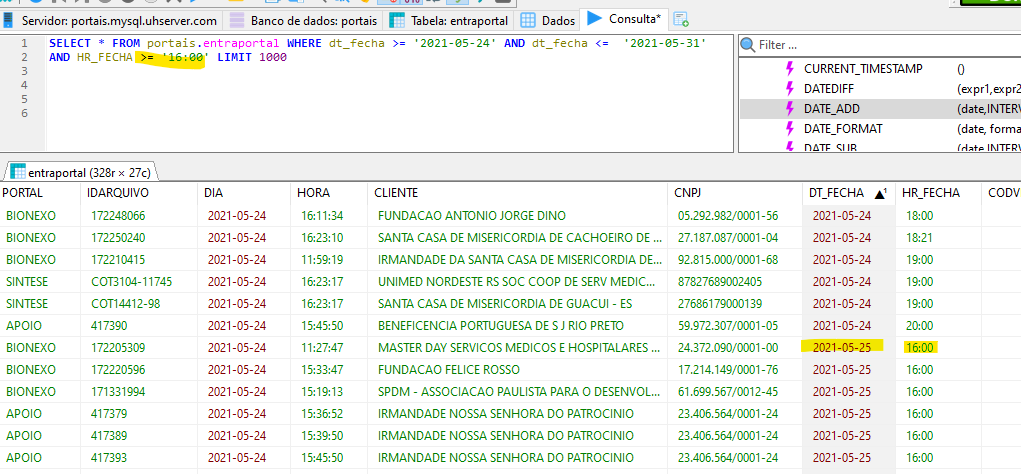
Task: Place cursor in SQL editor line 1
Action: (x=378, y=43)
